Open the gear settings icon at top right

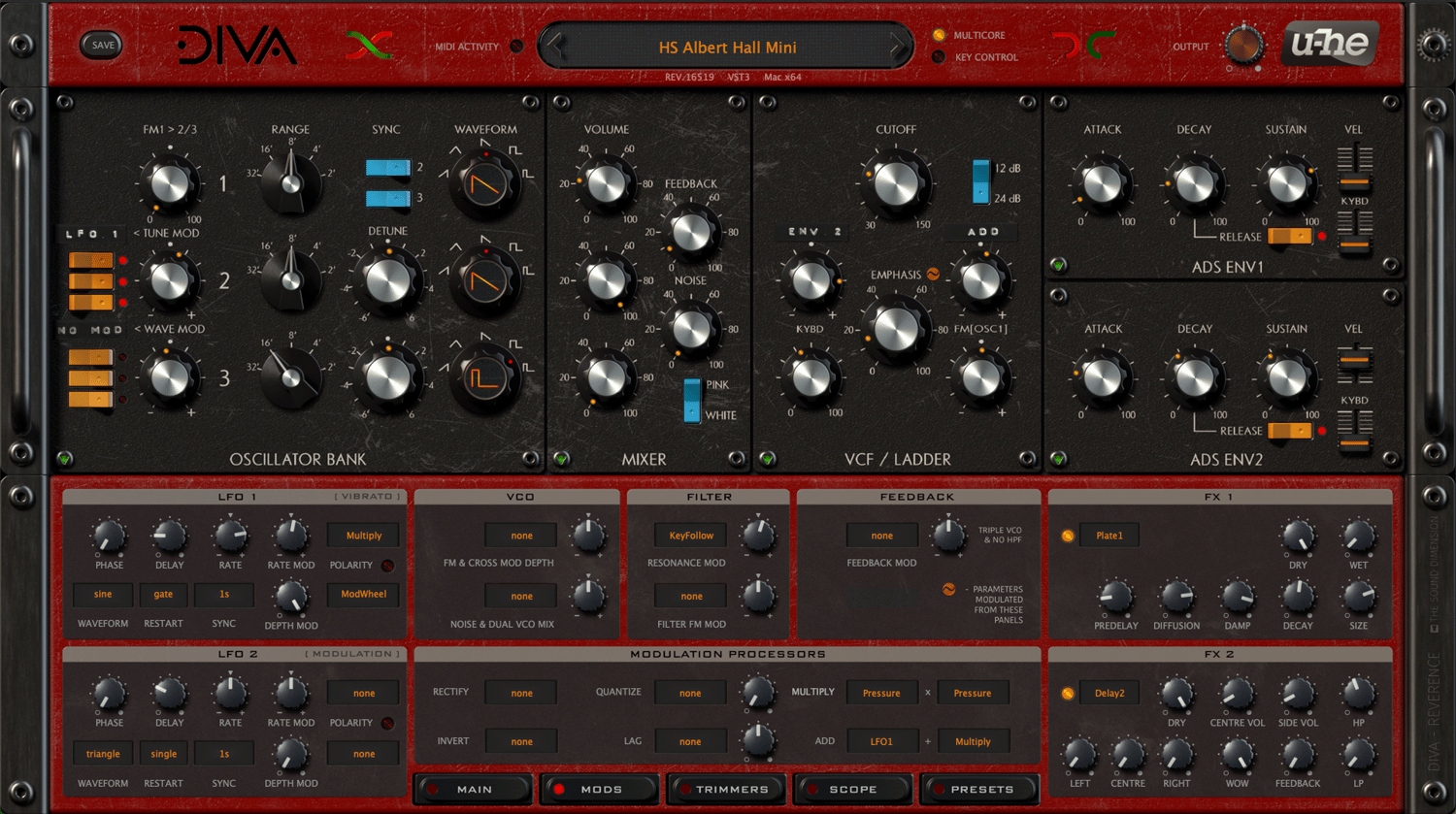[x=1432, y=44]
